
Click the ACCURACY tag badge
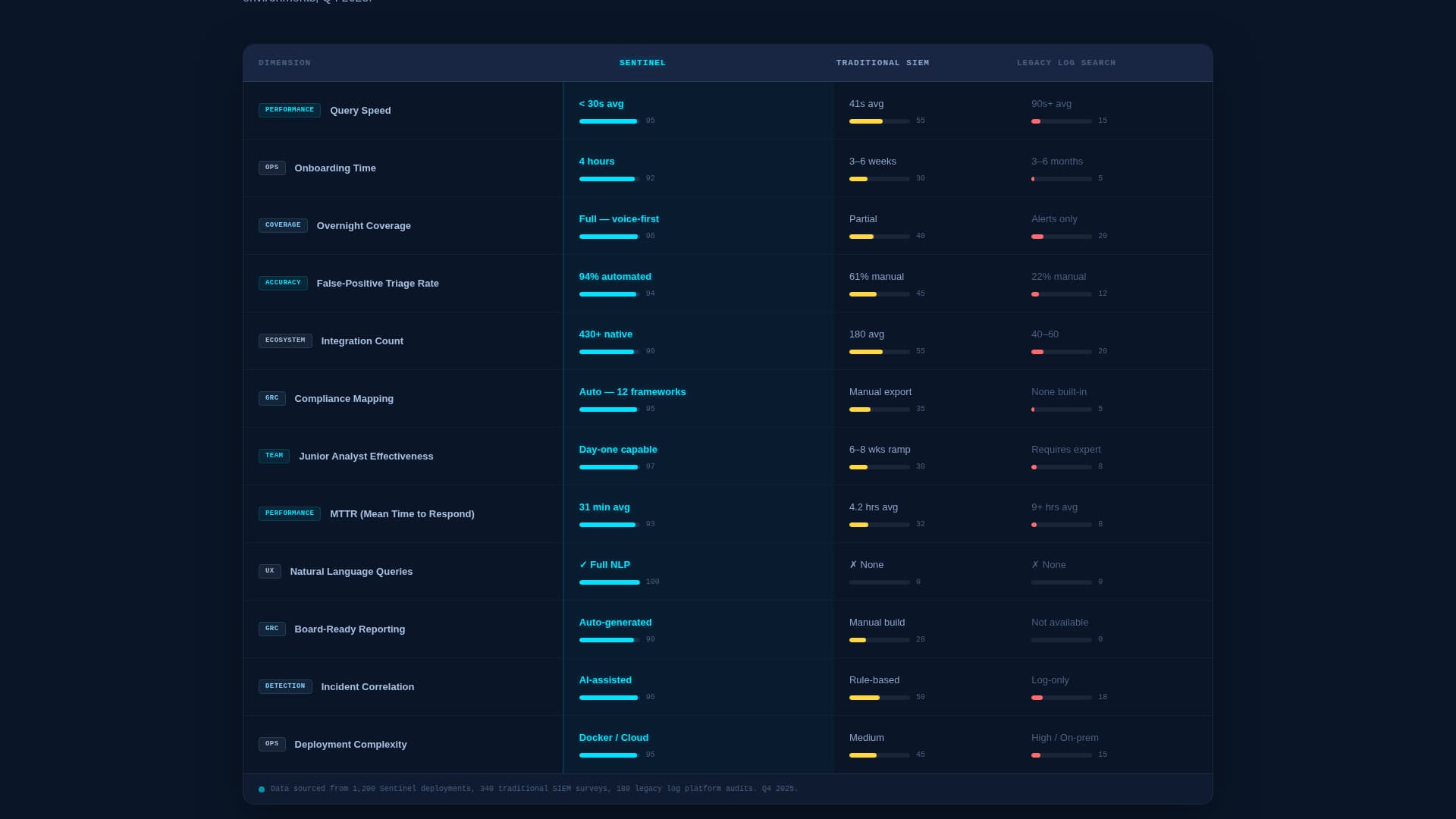tap(283, 283)
